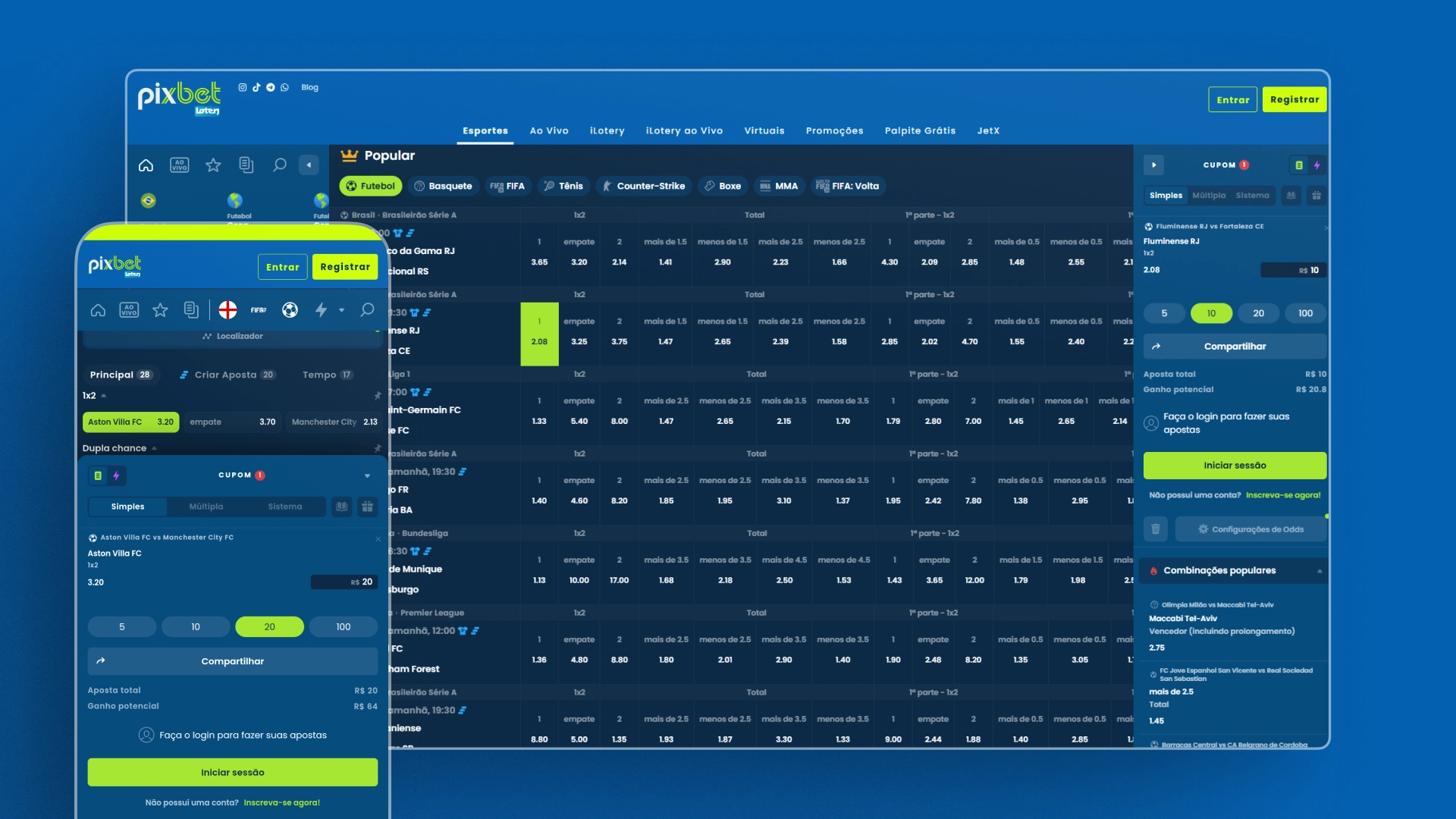
Task: Open favorites star in mobile toolbar
Action: (160, 310)
